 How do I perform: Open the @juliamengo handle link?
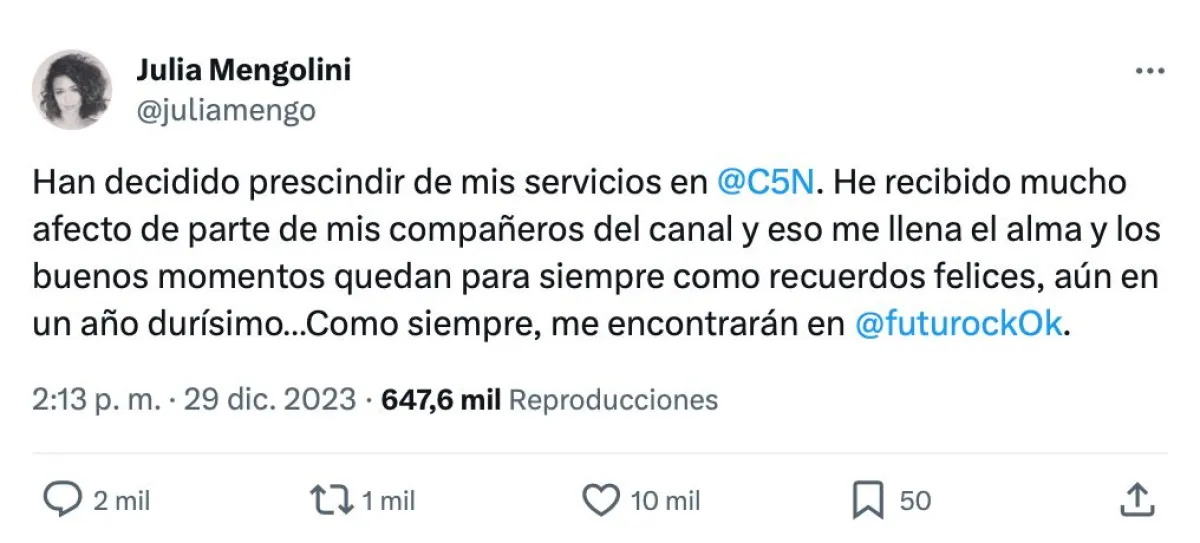click(x=224, y=110)
